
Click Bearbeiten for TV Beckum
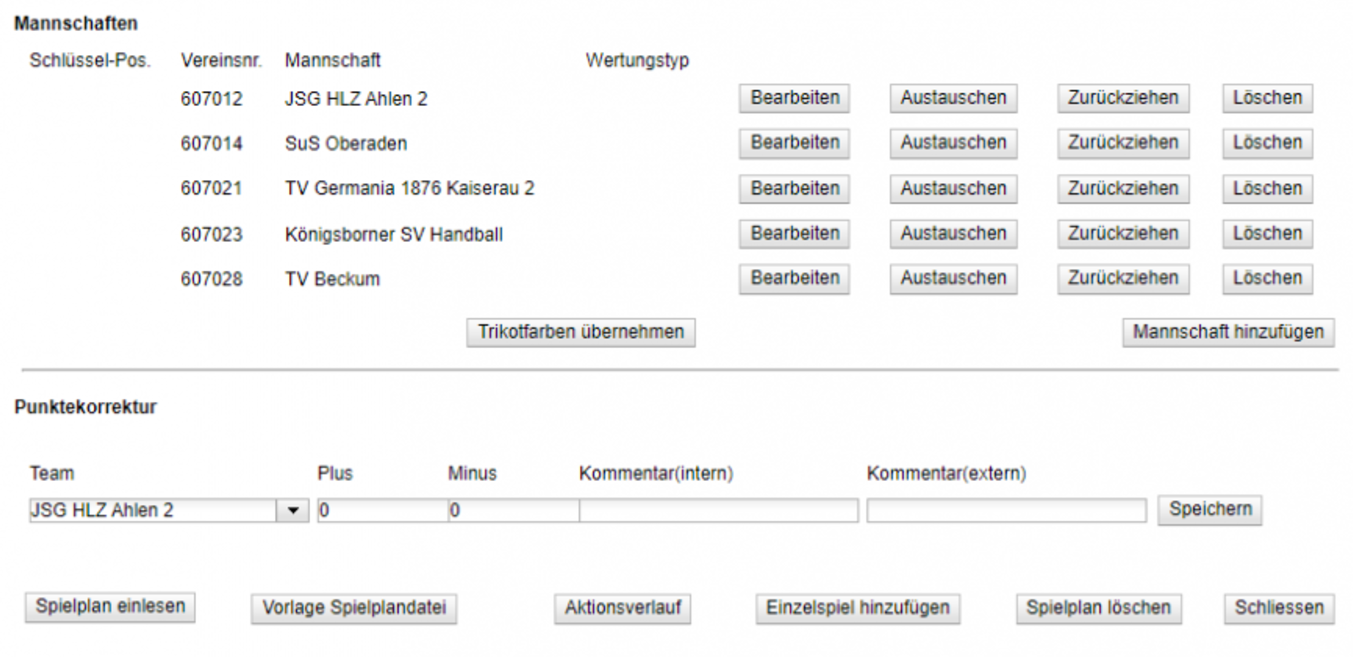click(x=795, y=278)
